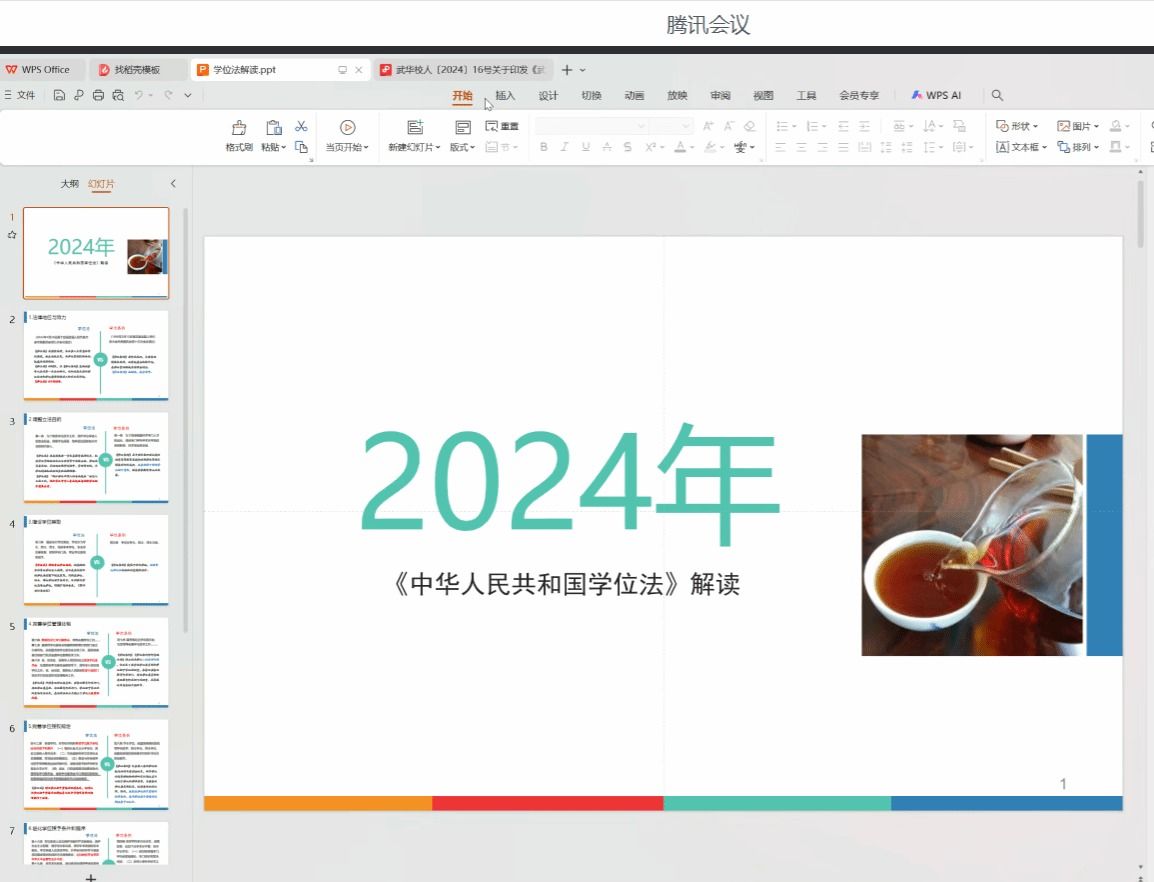Toggle Strikethrough (S) formatting

tap(628, 147)
